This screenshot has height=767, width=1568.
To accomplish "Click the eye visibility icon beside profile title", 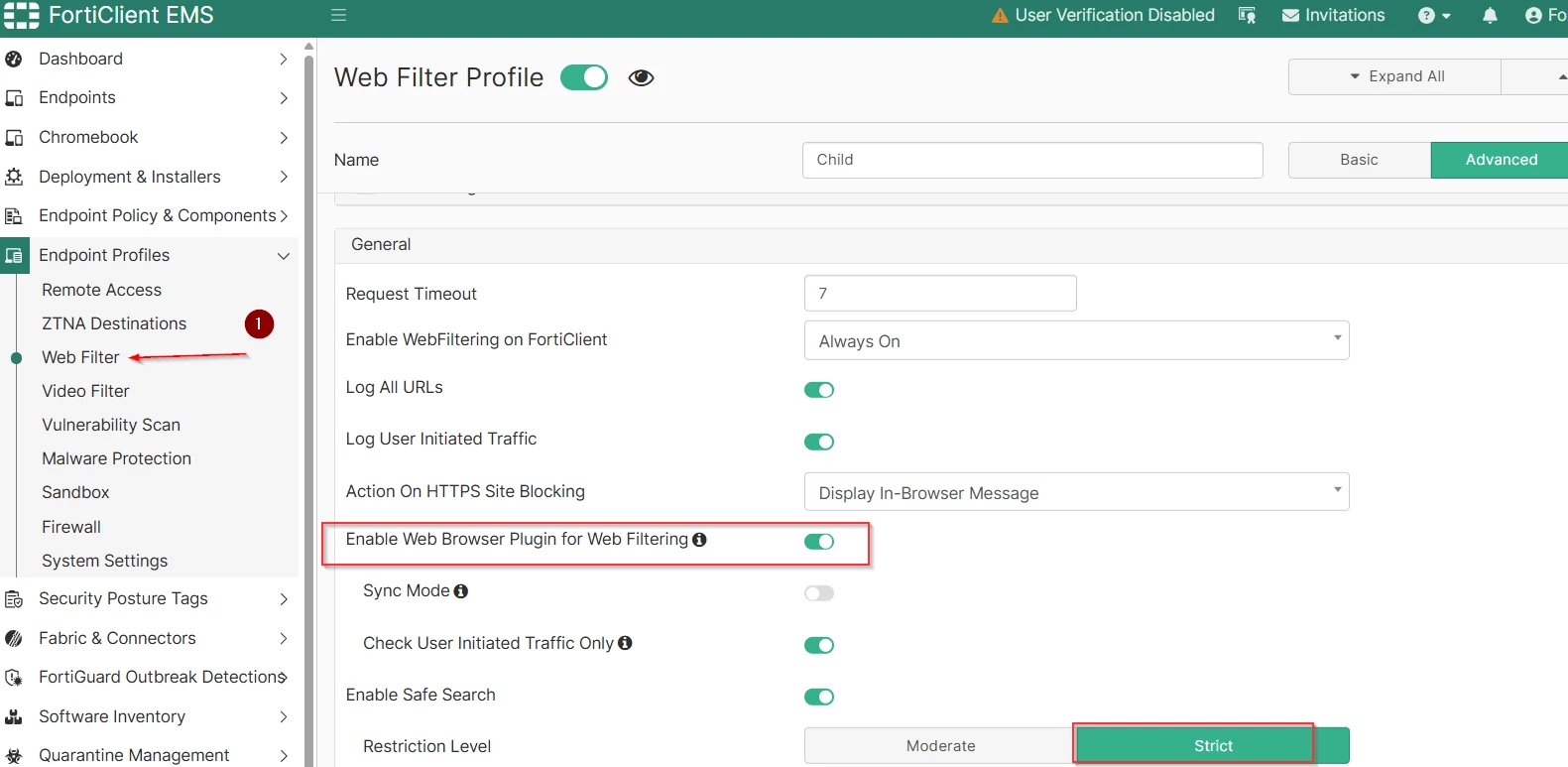I will pyautogui.click(x=642, y=77).
